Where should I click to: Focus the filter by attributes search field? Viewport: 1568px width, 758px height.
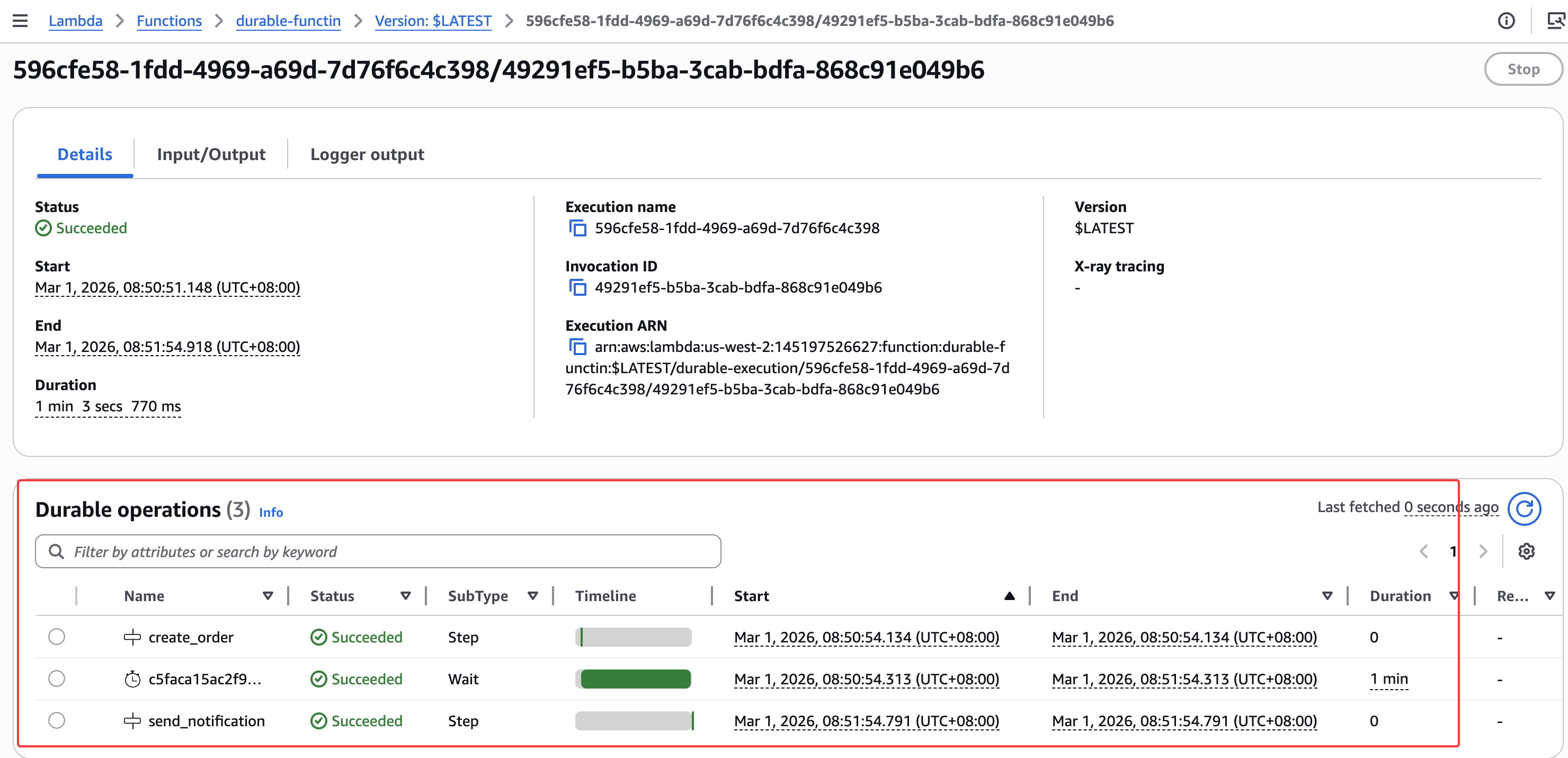click(377, 551)
